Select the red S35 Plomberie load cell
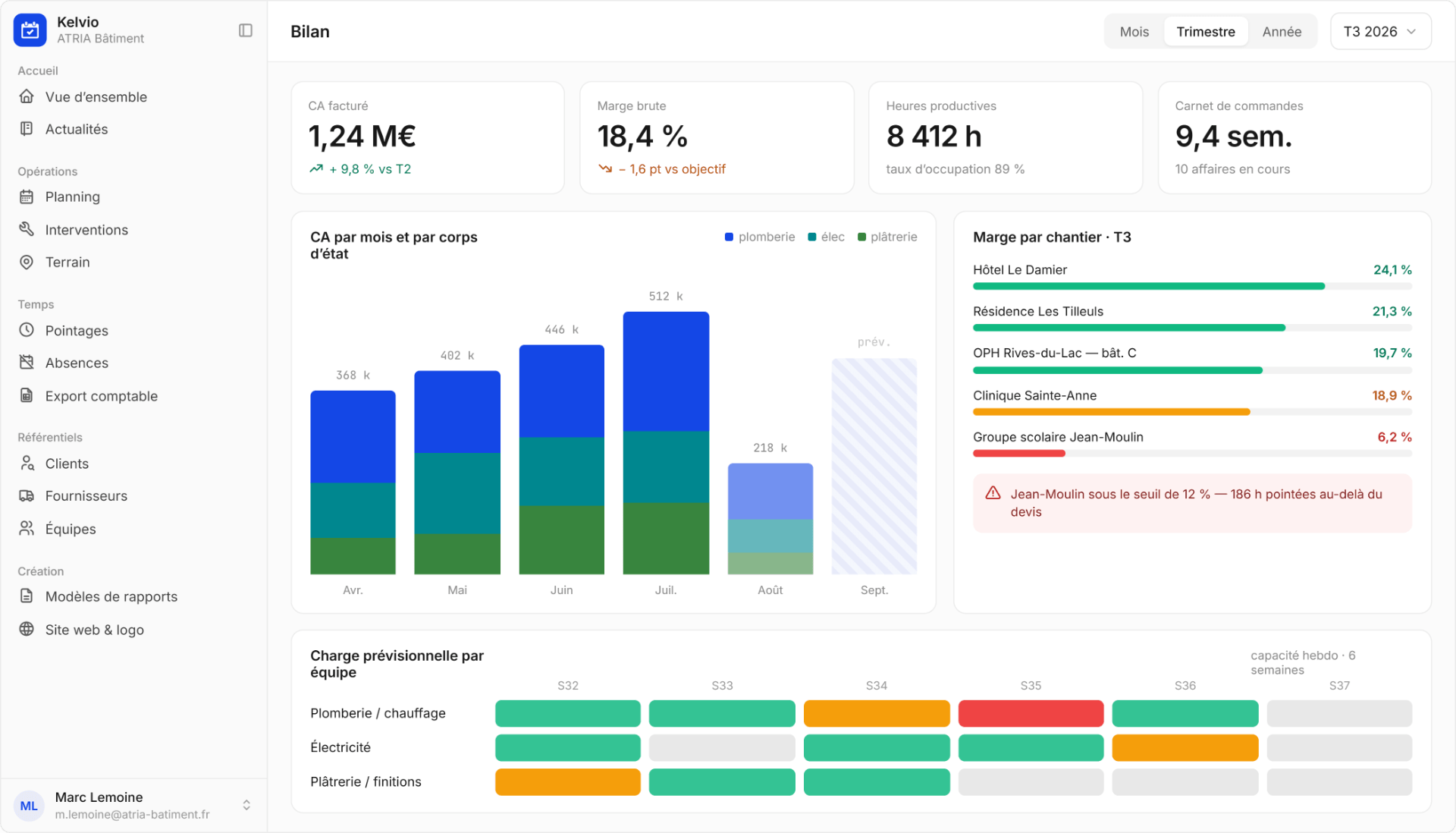Image resolution: width=1456 pixels, height=833 pixels. 1031,713
